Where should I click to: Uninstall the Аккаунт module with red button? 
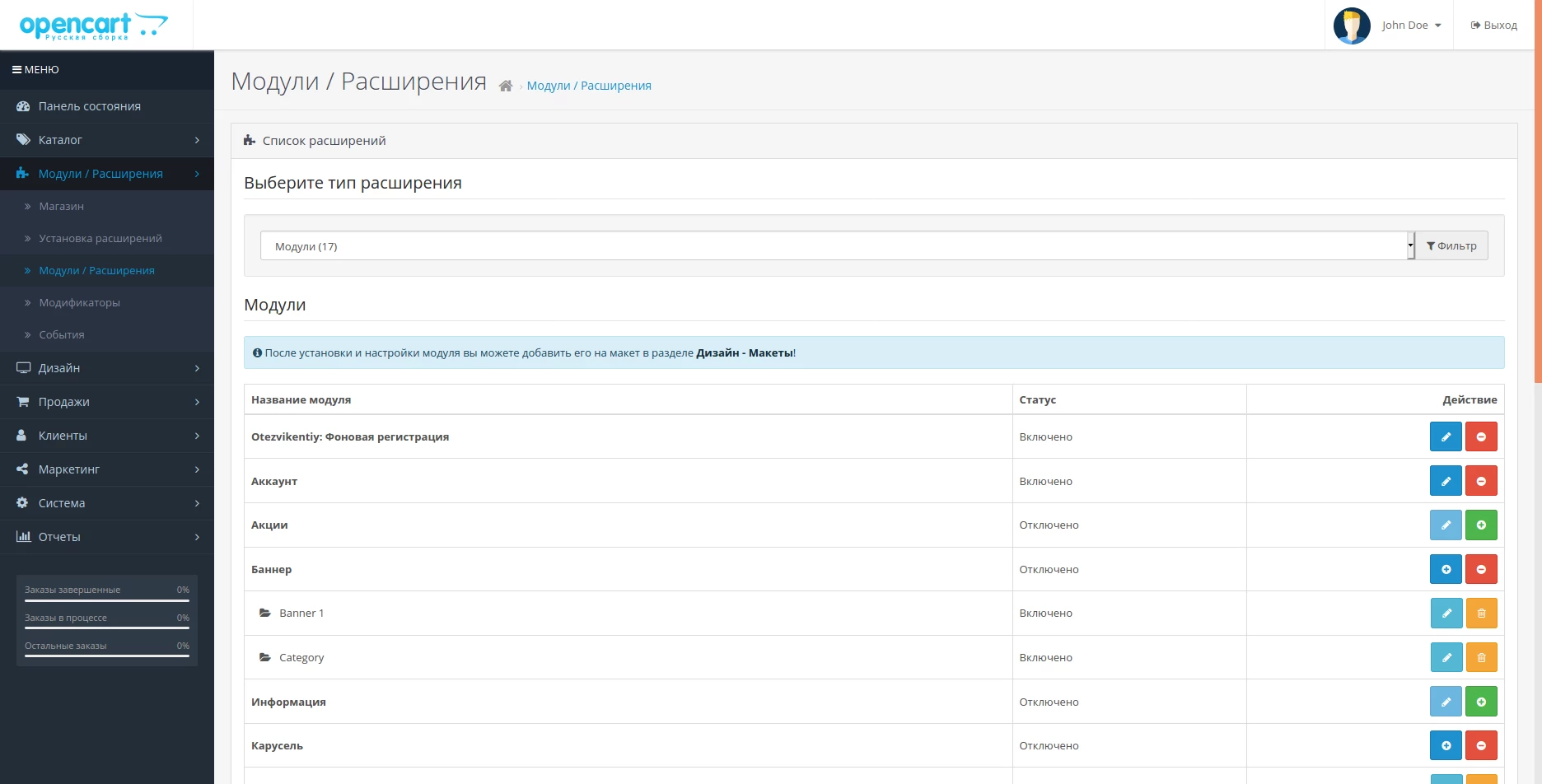tap(1481, 481)
